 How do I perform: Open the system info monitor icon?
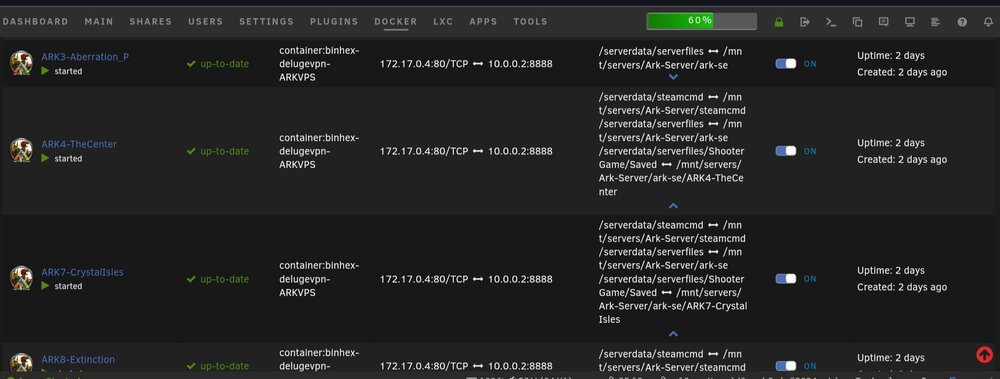click(909, 22)
